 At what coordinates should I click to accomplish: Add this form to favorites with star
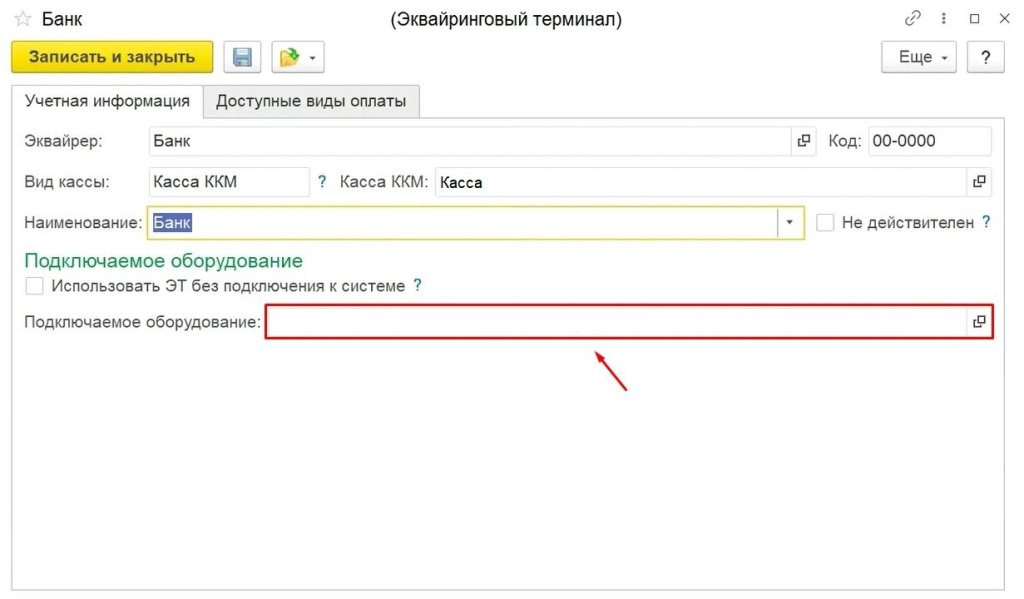pyautogui.click(x=22, y=19)
